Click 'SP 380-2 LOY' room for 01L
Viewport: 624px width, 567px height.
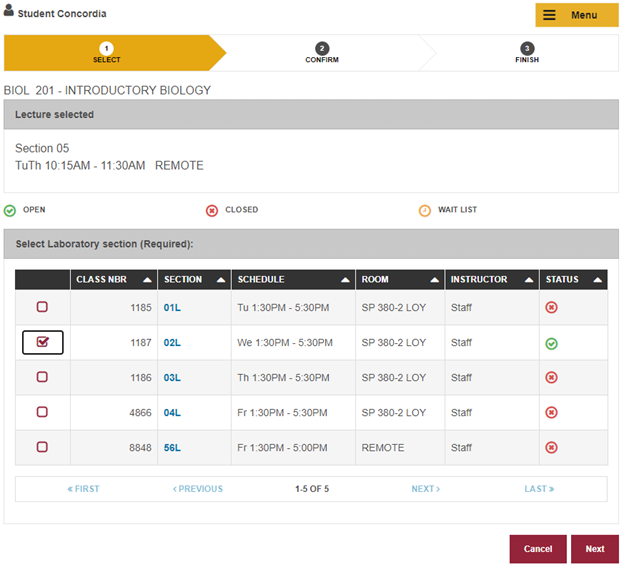click(394, 308)
